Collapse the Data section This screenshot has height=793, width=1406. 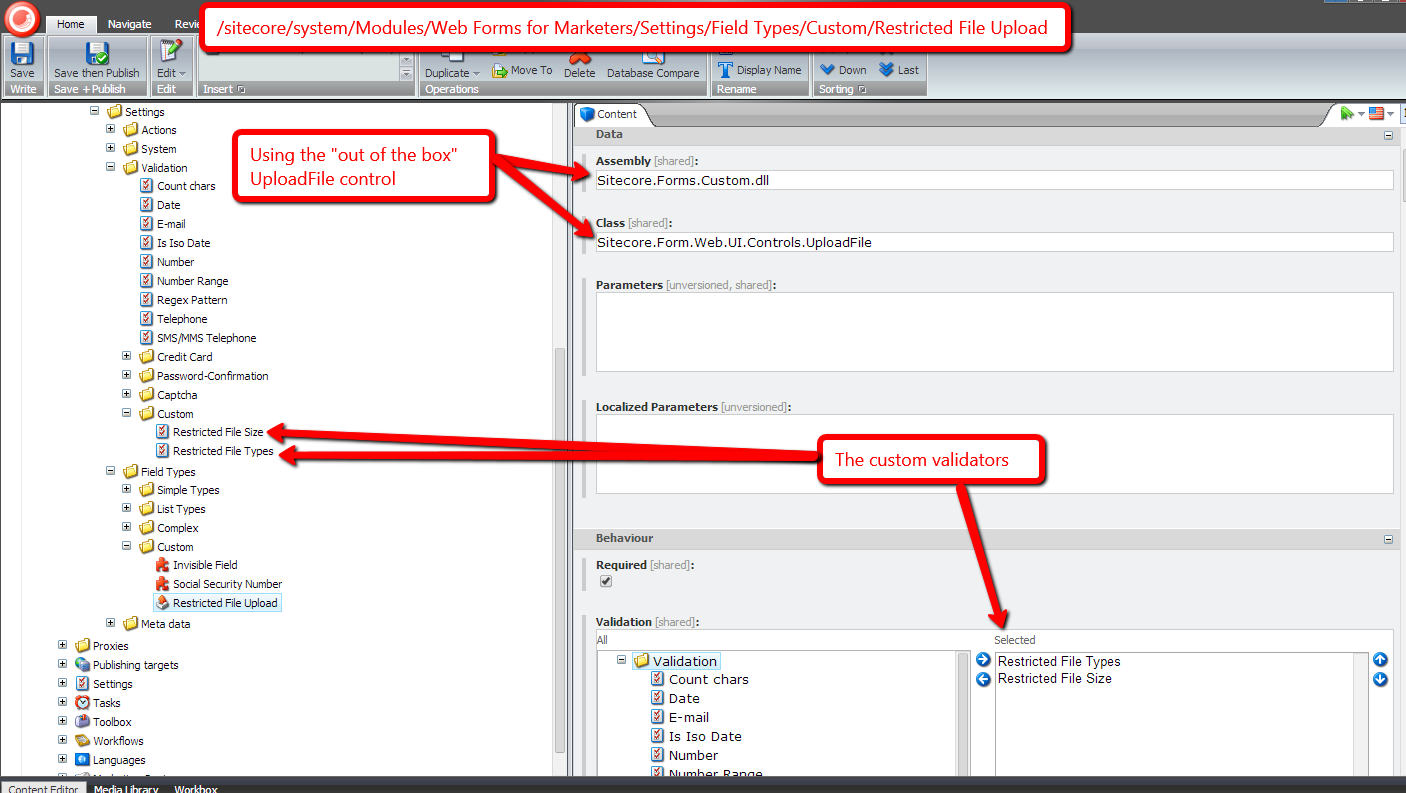tap(1388, 135)
